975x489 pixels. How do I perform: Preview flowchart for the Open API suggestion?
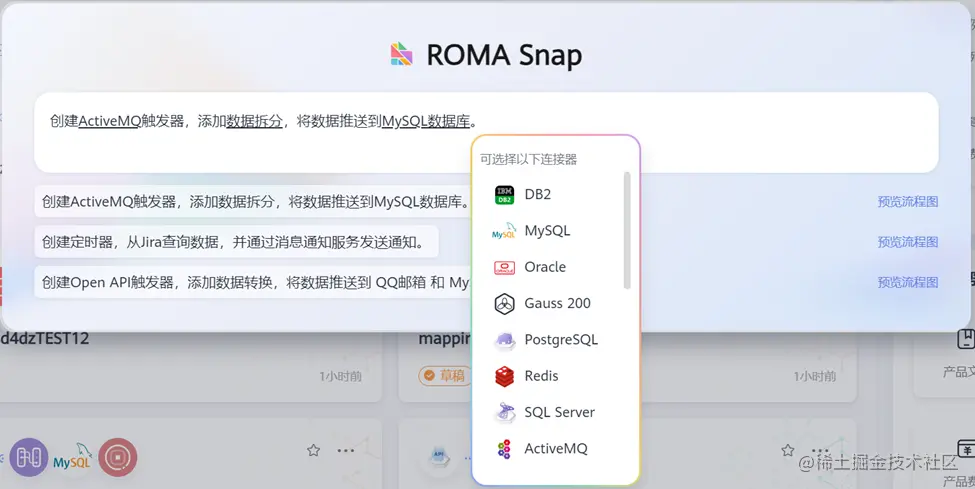point(907,282)
